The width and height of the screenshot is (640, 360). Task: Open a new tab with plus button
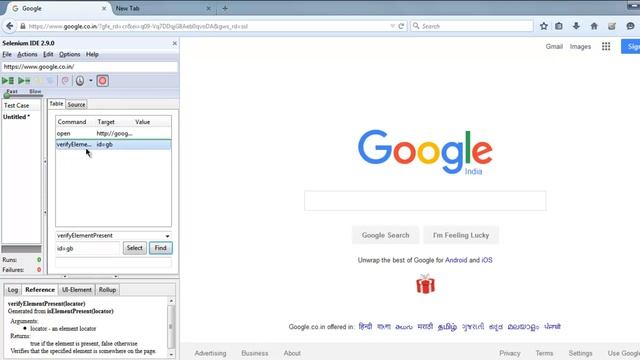[x=225, y=8]
